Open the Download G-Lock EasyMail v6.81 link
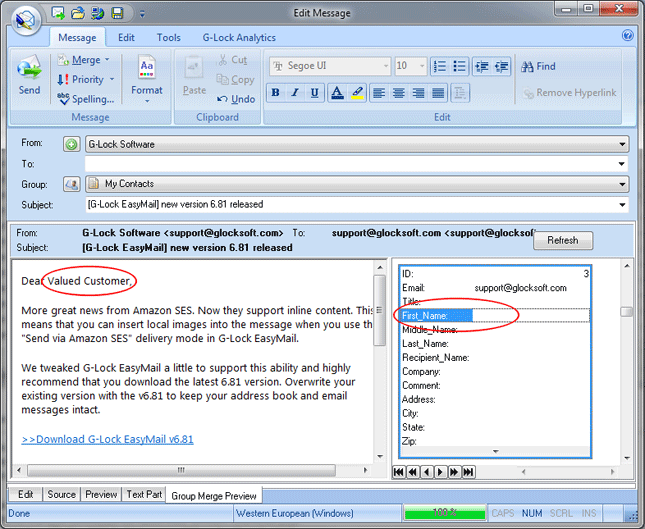The image size is (645, 529). [x=107, y=439]
